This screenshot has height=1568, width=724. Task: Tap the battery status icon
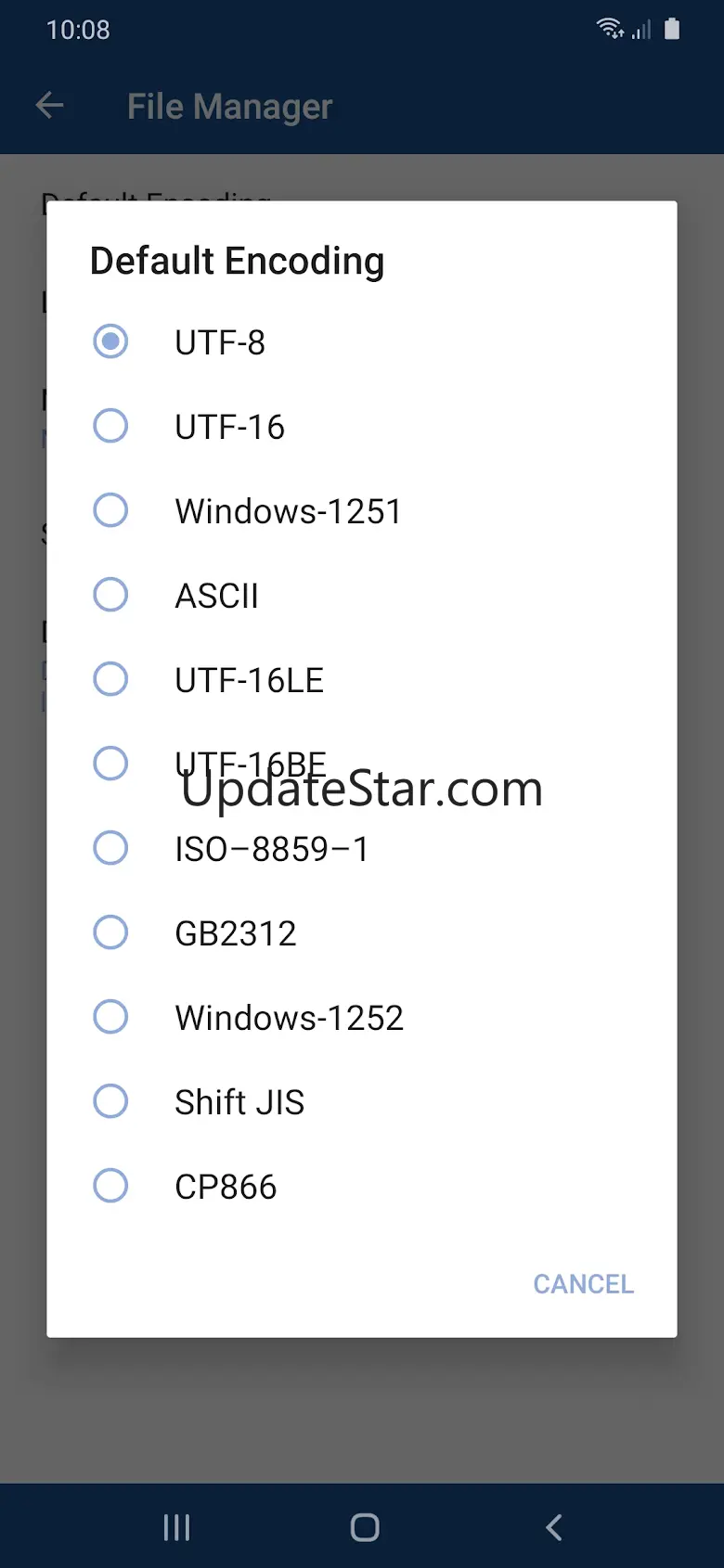click(x=672, y=29)
